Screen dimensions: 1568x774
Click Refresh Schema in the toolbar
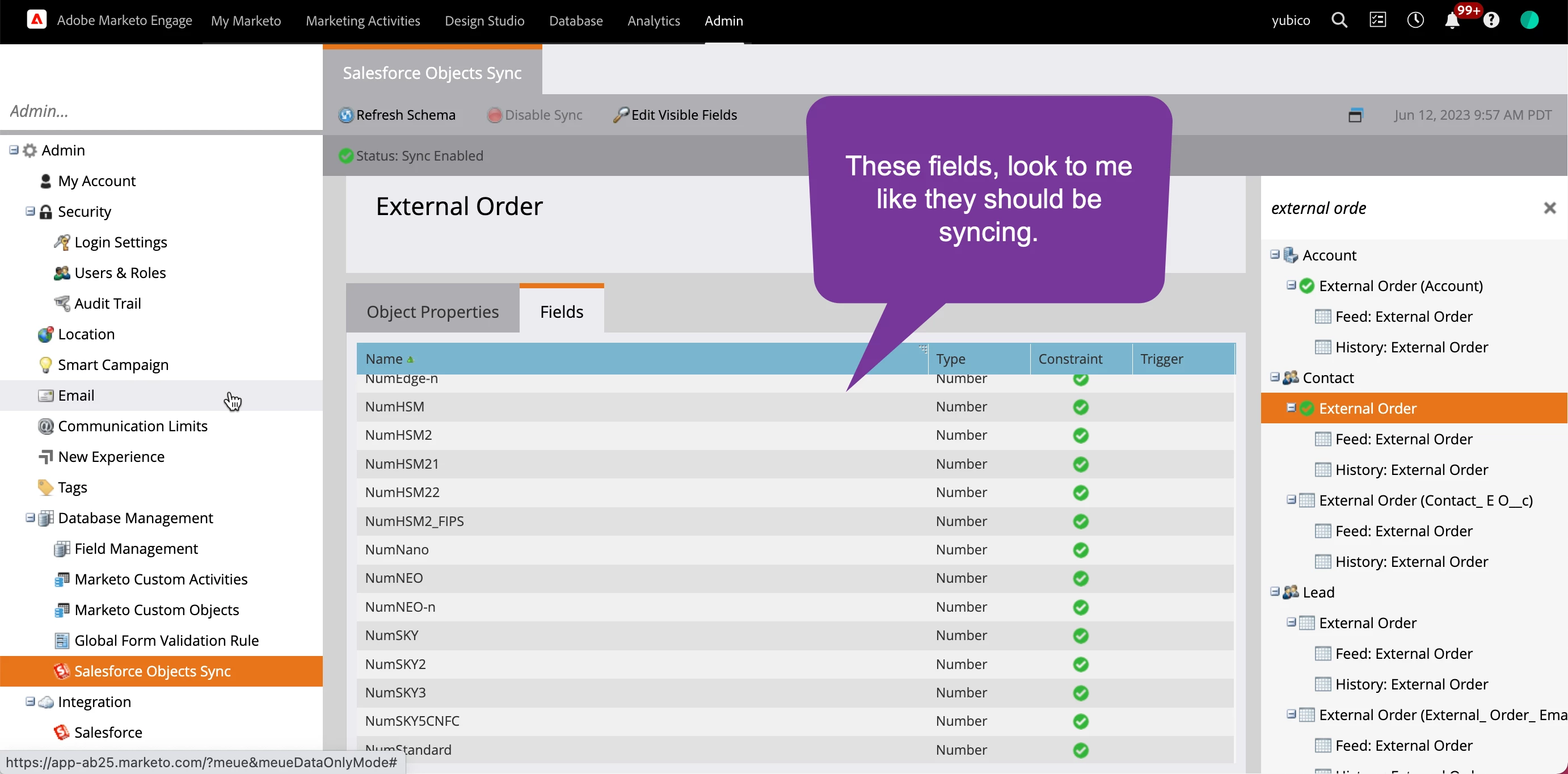click(397, 115)
